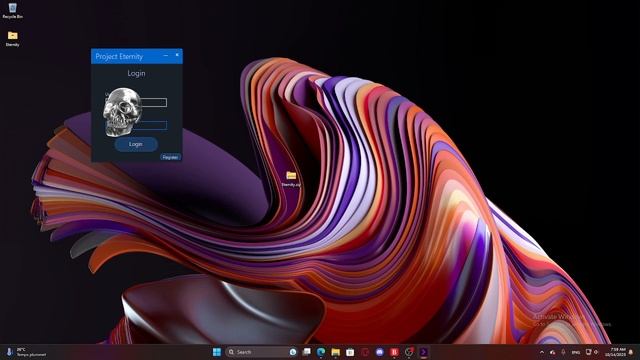The height and width of the screenshot is (360, 640).
Task: Click the blue Login button
Action: pos(136,144)
